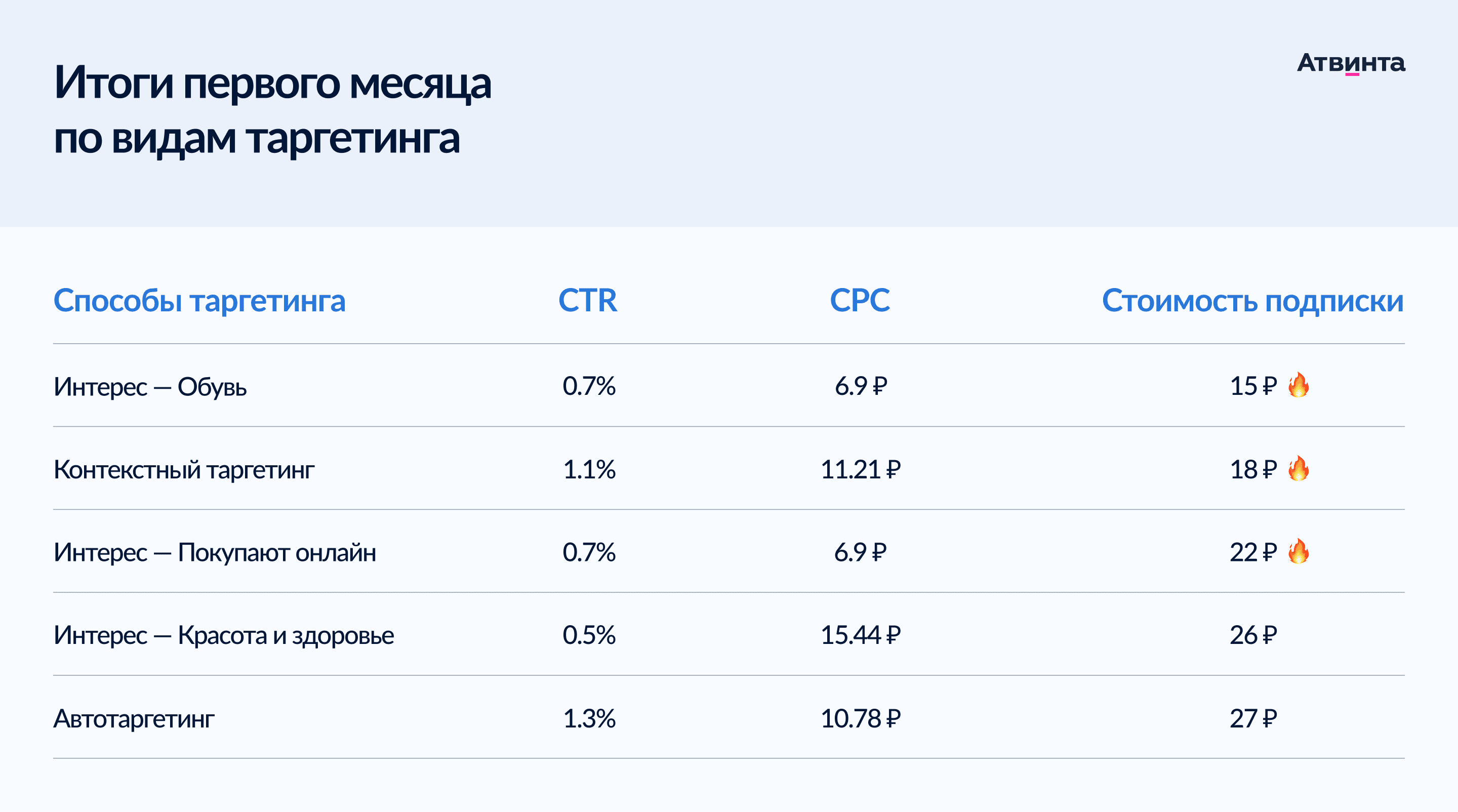
Task: Click the 11.21 ₽ CPC value
Action: coord(860,469)
